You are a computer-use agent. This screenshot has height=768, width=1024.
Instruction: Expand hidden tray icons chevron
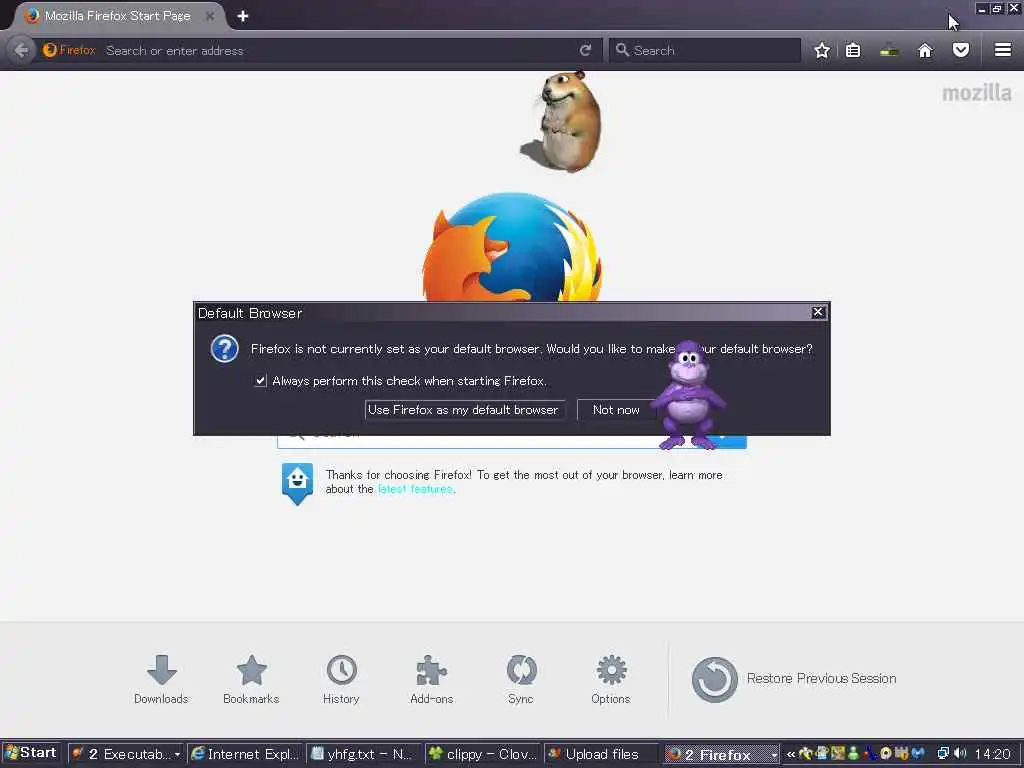[x=791, y=754]
